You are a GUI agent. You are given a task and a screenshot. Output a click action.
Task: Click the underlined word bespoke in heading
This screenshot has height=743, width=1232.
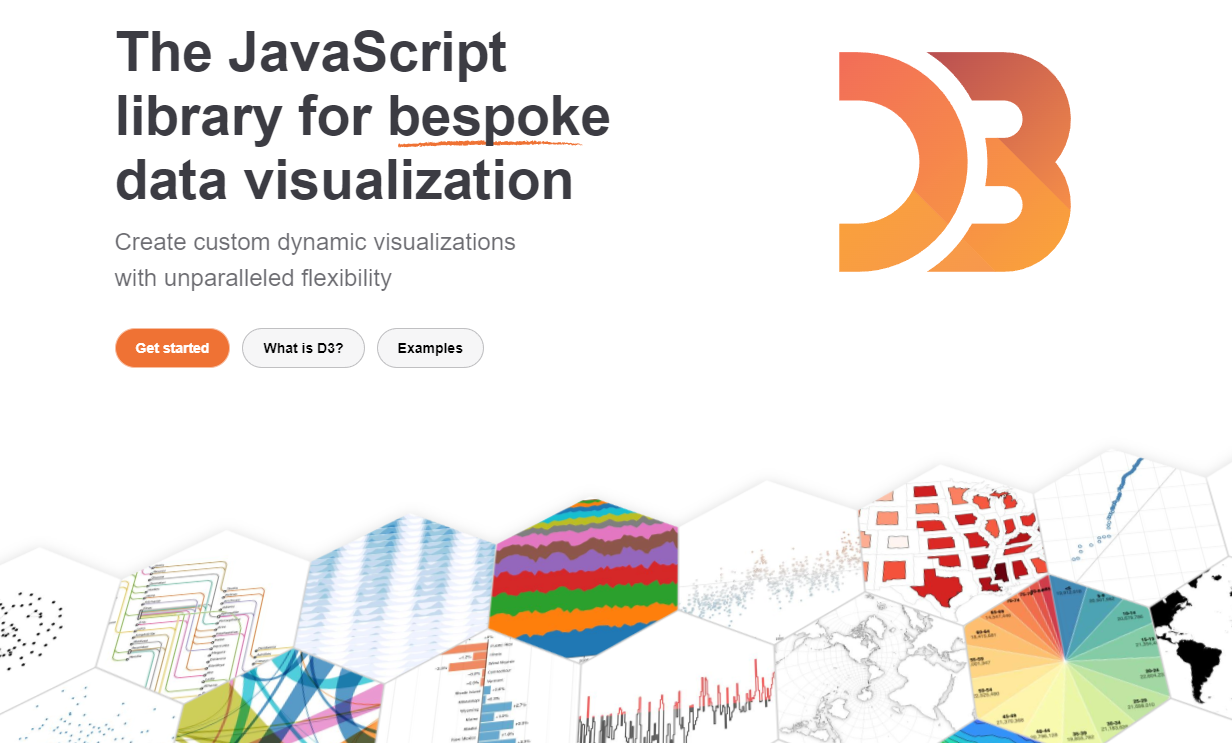coord(498,117)
